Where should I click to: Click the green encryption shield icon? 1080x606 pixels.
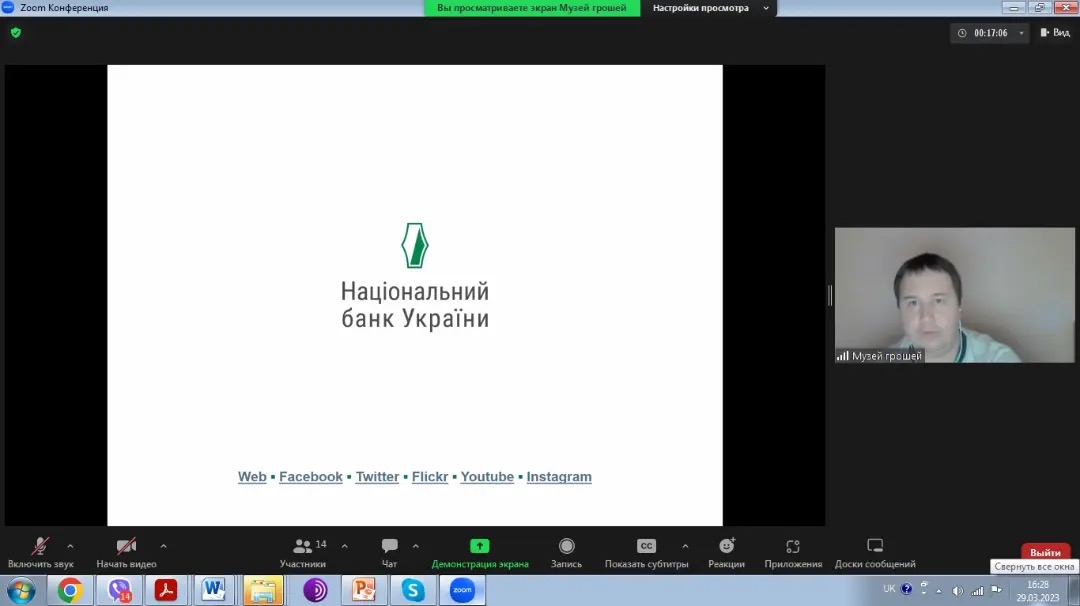pos(15,32)
